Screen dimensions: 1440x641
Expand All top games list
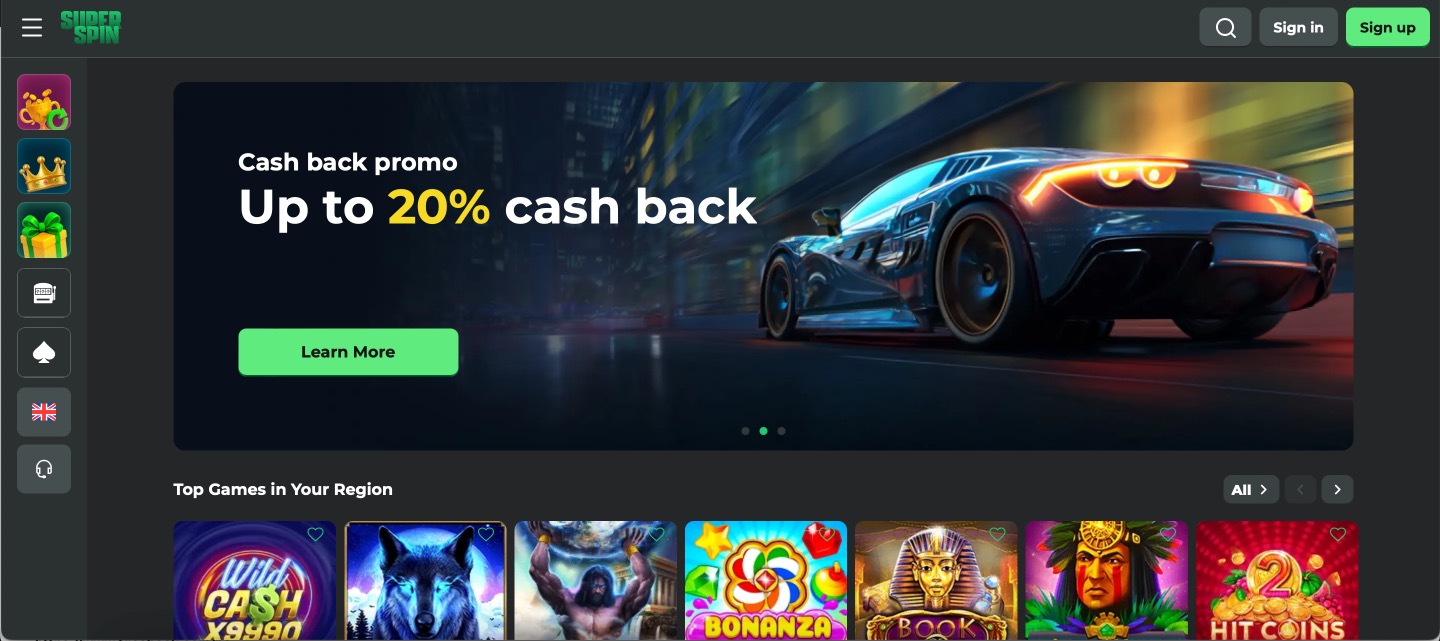1251,489
